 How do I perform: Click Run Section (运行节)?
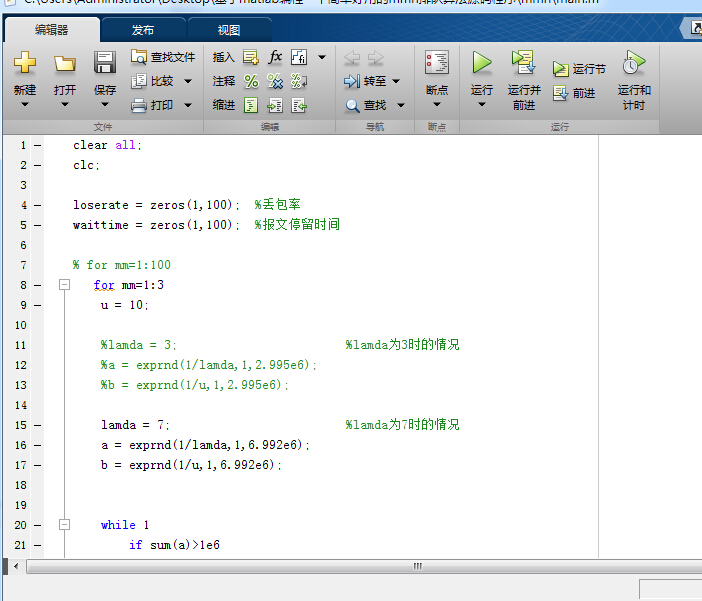point(579,69)
